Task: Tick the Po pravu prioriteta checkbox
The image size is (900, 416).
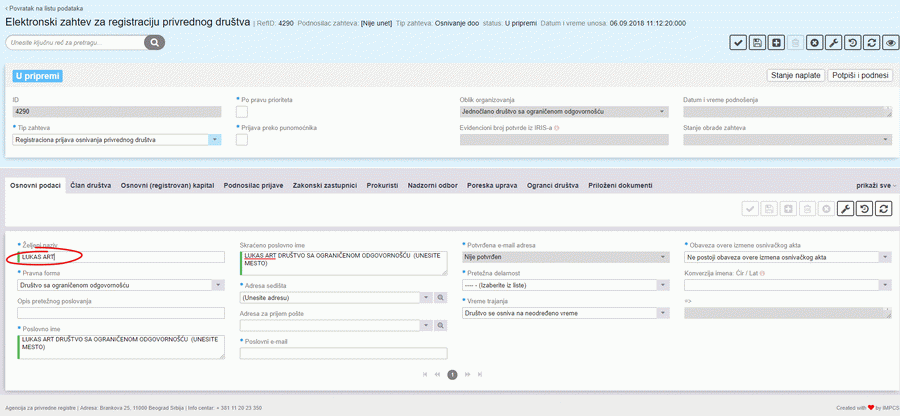Action: point(241,112)
